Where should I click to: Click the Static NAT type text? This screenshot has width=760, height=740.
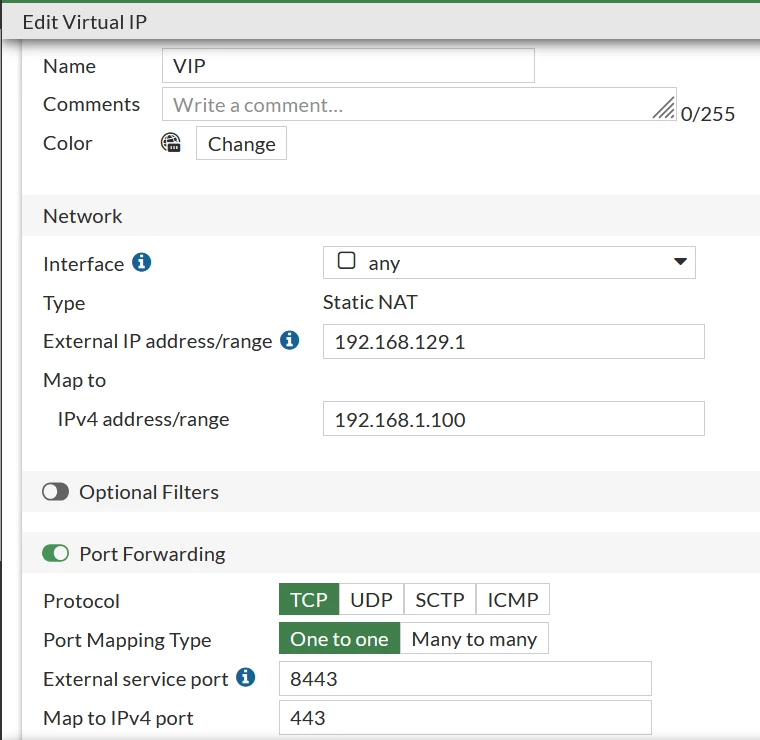tap(370, 302)
